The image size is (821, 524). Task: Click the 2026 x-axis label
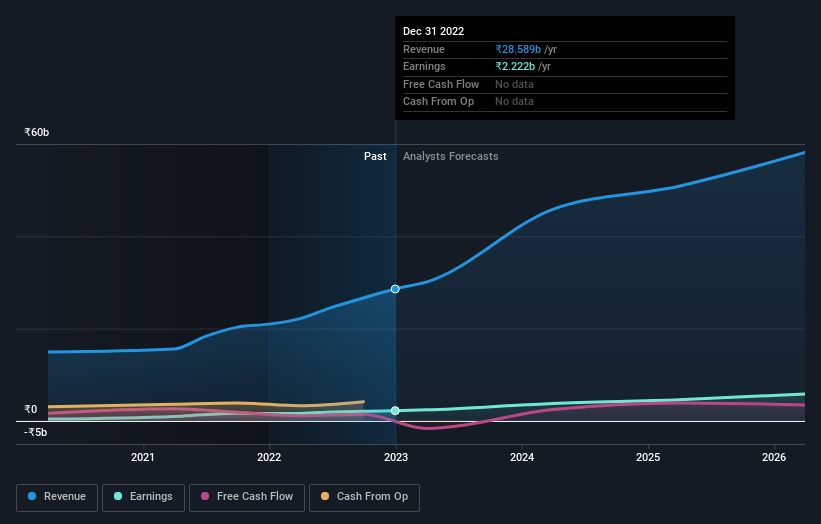[x=774, y=458]
